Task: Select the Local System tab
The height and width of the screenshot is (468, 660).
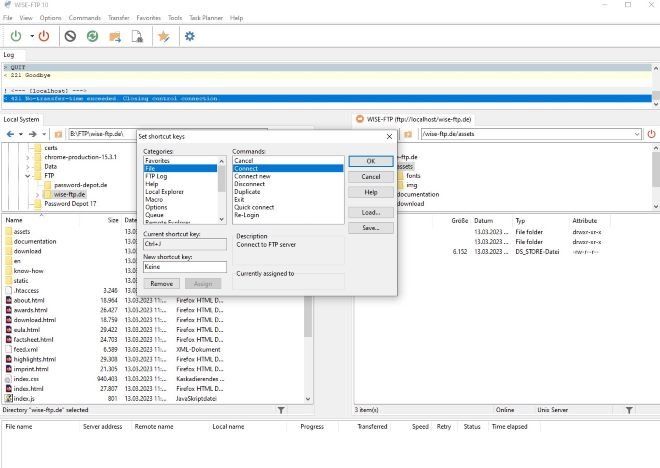Action: 21,120
